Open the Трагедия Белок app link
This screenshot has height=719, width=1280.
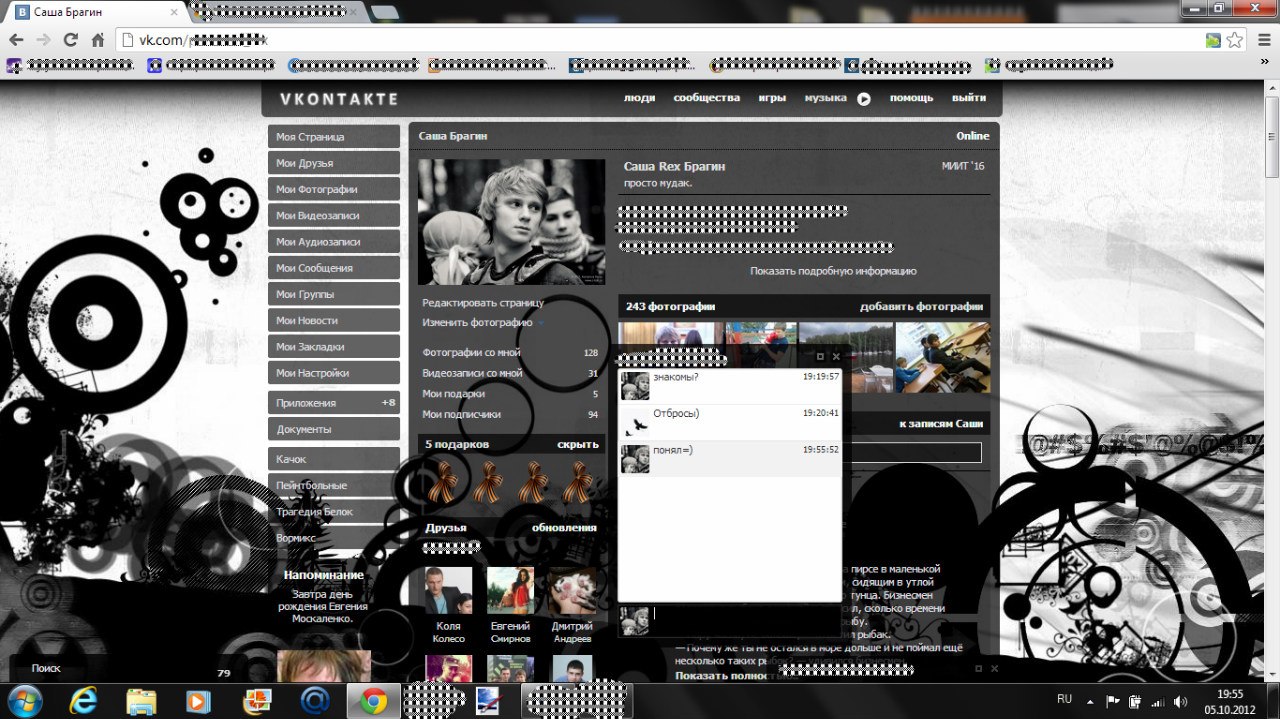coord(334,511)
